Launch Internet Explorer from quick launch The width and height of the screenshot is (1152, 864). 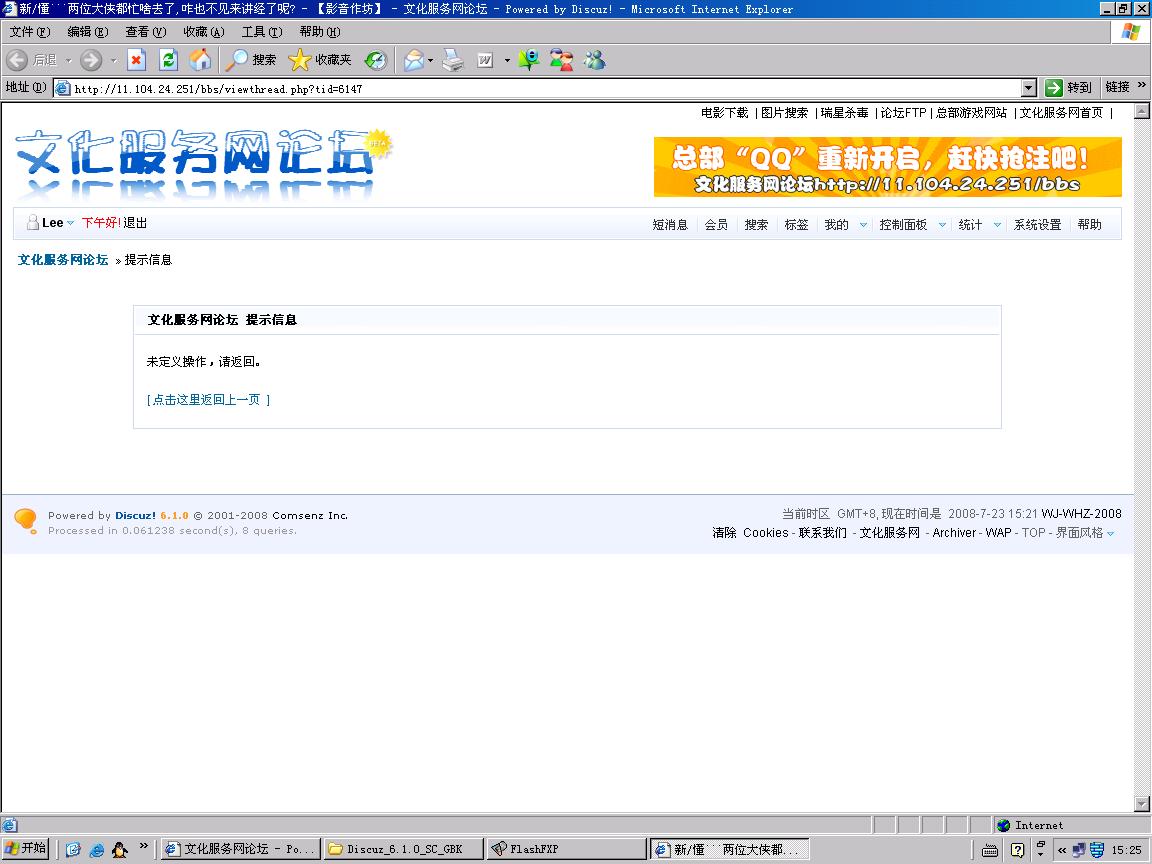[x=96, y=849]
